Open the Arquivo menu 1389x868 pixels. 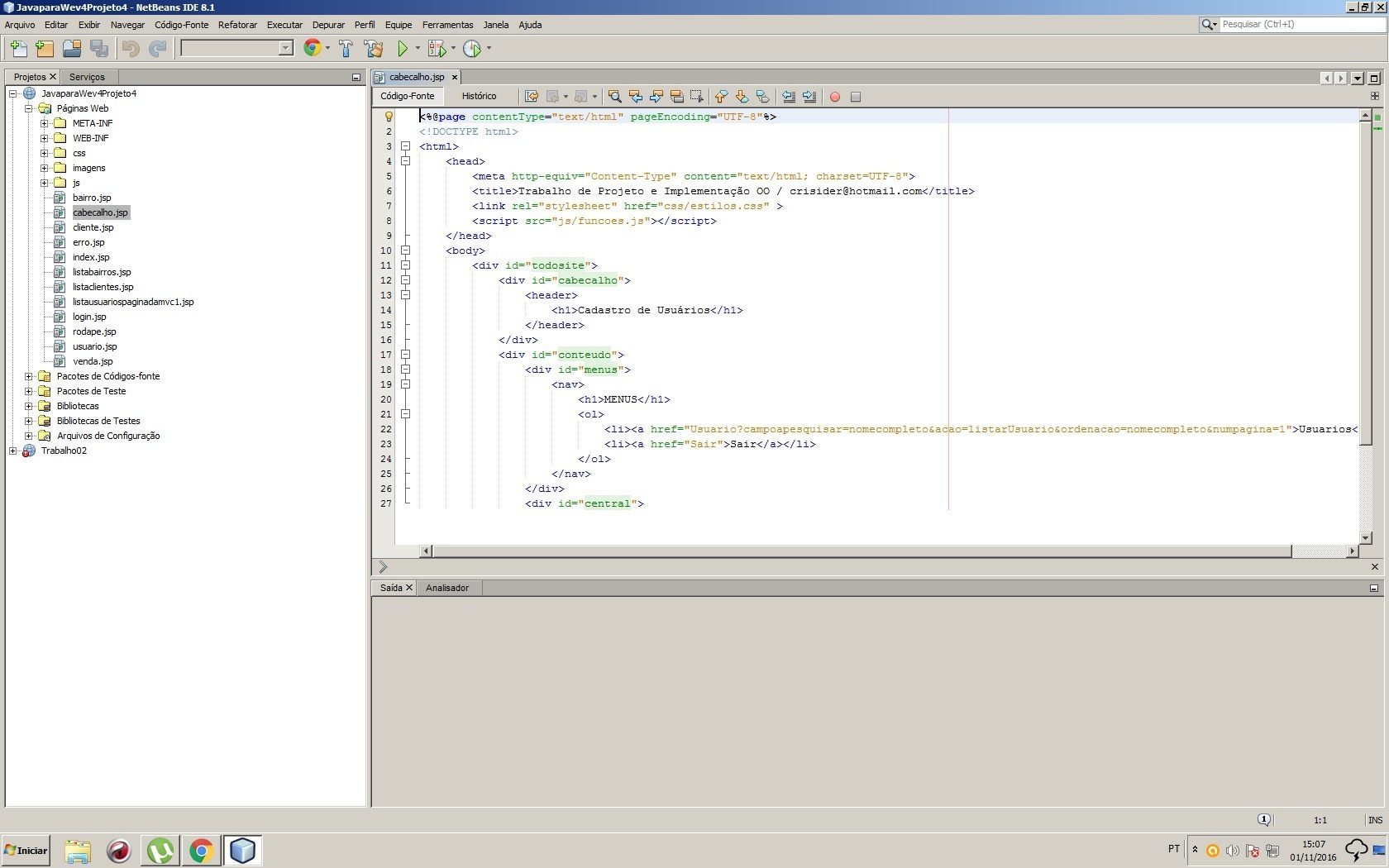(20, 25)
